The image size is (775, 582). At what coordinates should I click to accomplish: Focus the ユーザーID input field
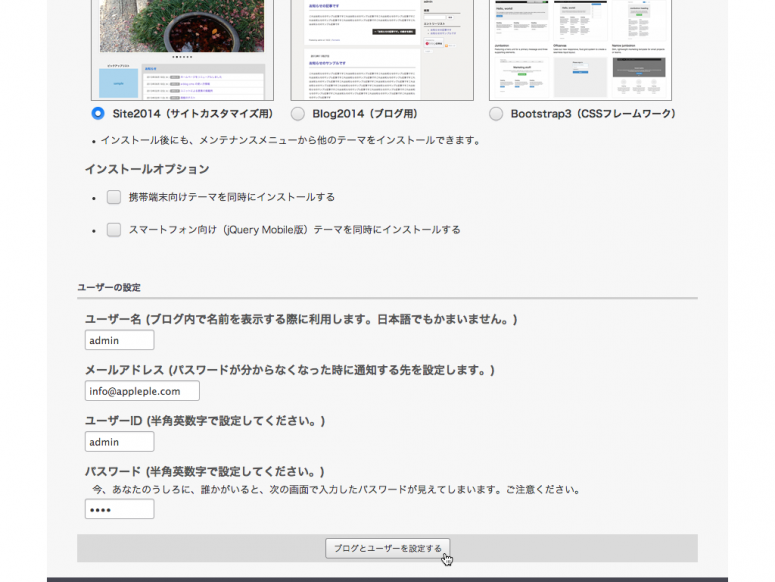(119, 442)
